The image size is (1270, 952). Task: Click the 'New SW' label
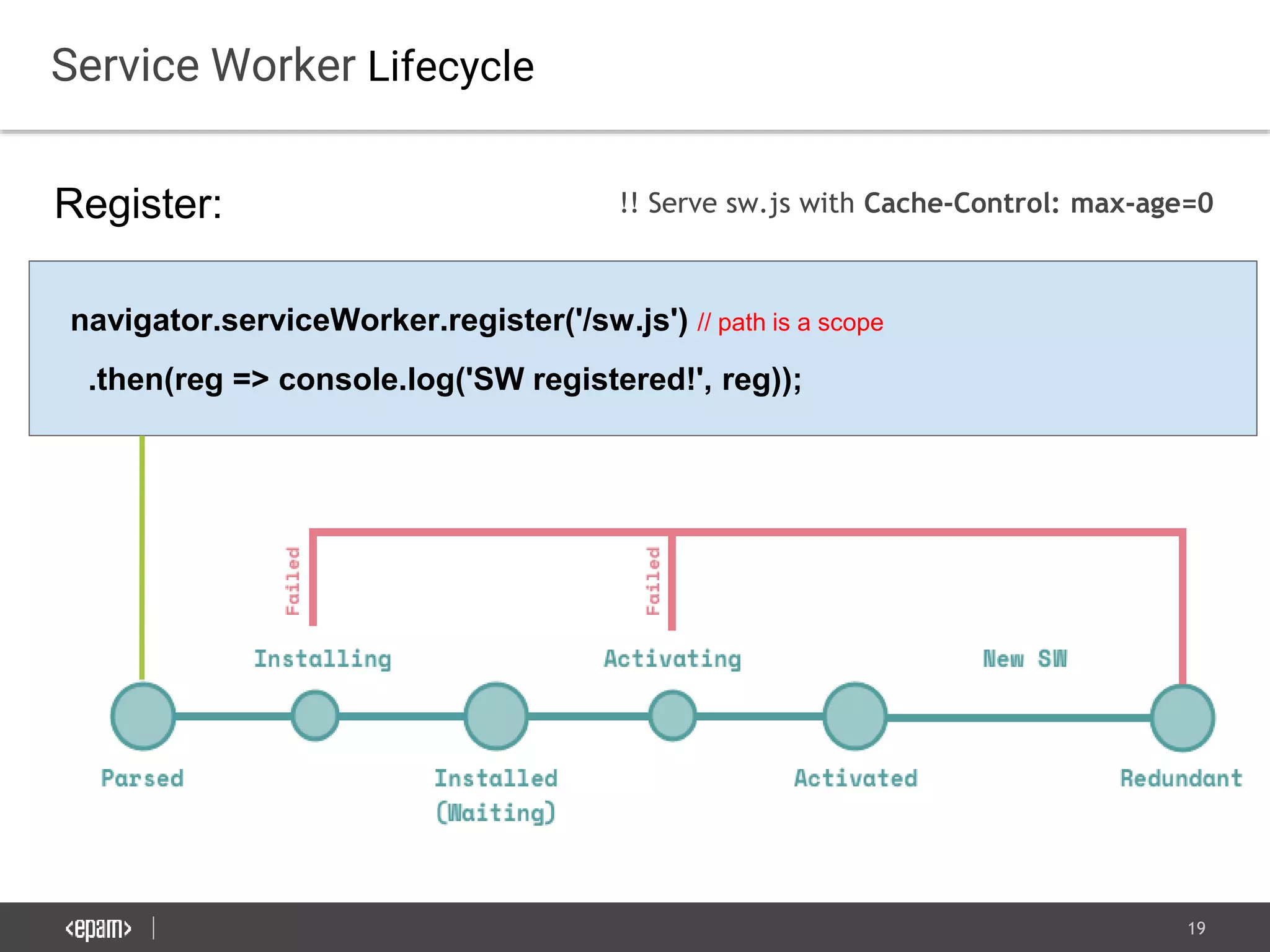click(x=1025, y=658)
